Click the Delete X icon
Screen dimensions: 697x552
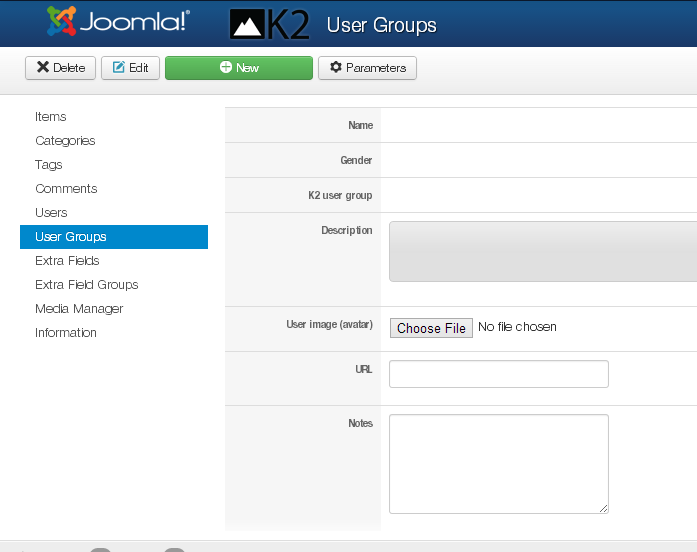(43, 67)
